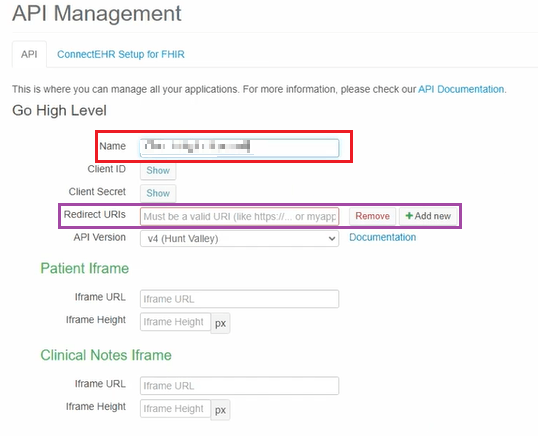
Task: Click Patient Iframe URL field
Action: tap(239, 299)
